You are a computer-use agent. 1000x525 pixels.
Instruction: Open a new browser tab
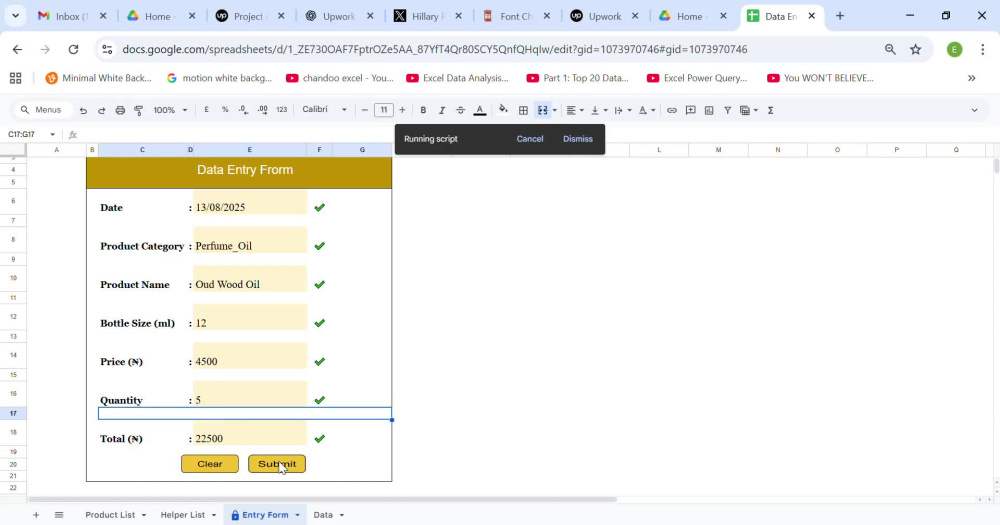pyautogui.click(x=840, y=16)
